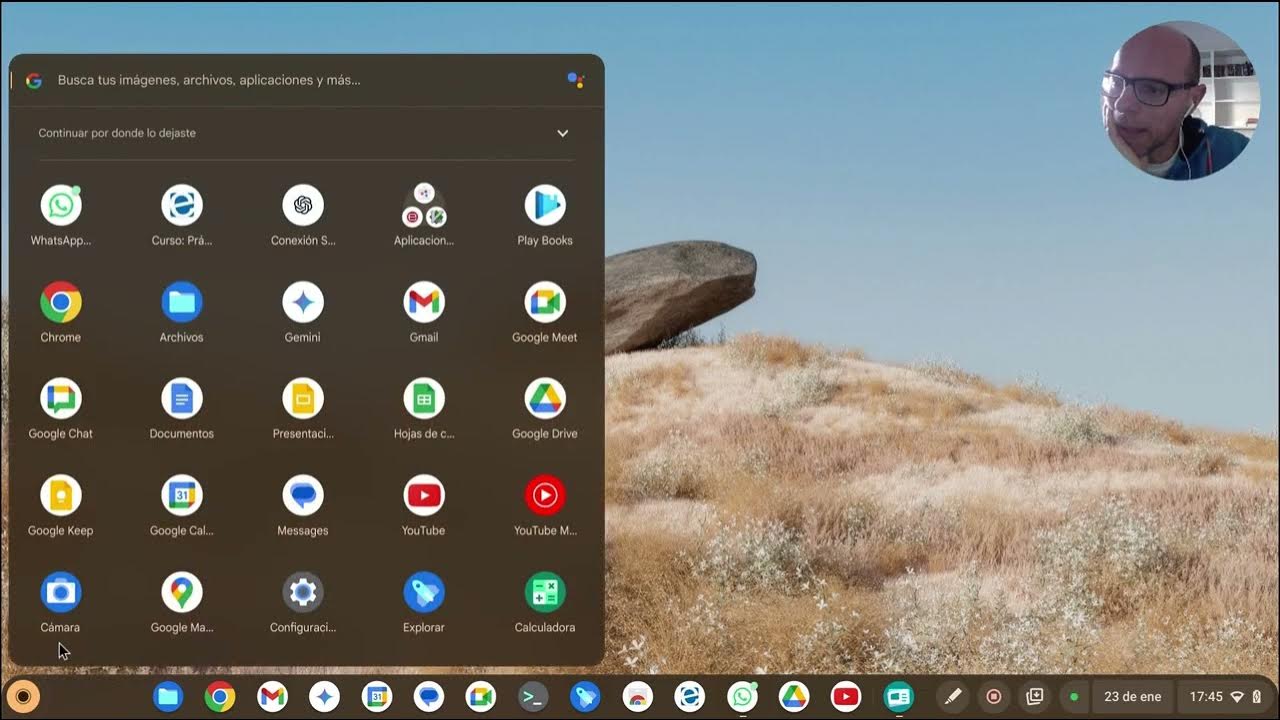Screen dimensions: 1280x720
Task: Open the teal Screencast app on shelf
Action: click(898, 696)
